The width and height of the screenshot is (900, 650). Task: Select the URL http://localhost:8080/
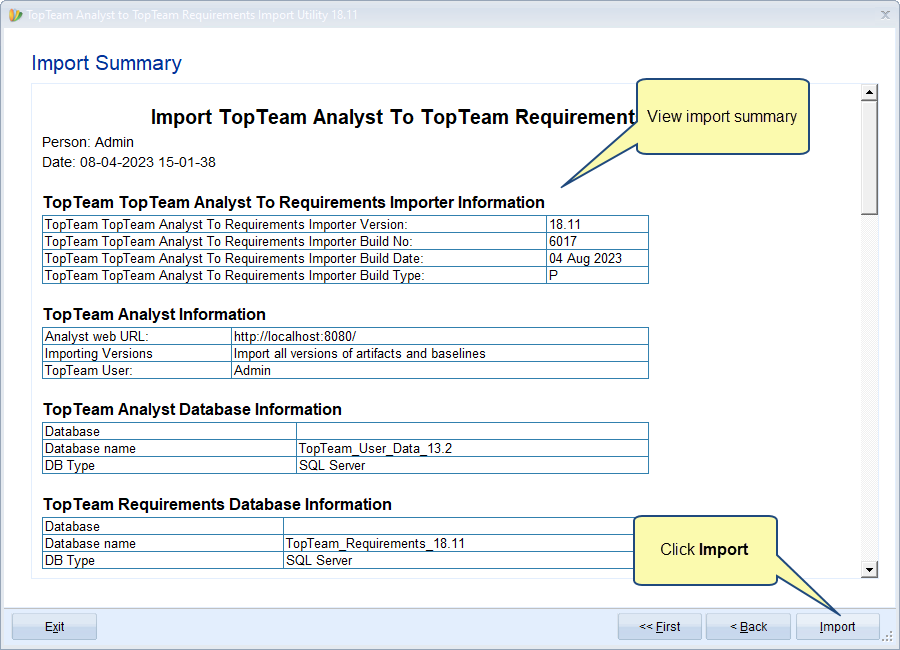[x=295, y=336]
